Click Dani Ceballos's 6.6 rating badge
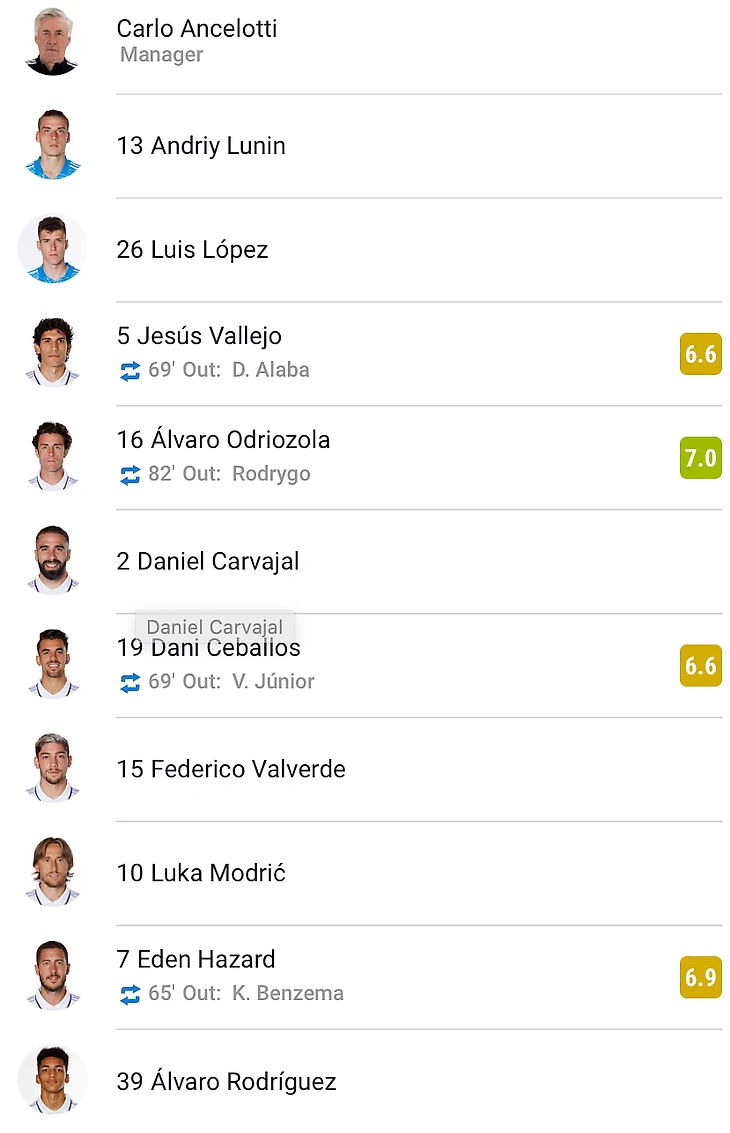Viewport: 730px width, 1133px height. tap(700, 666)
